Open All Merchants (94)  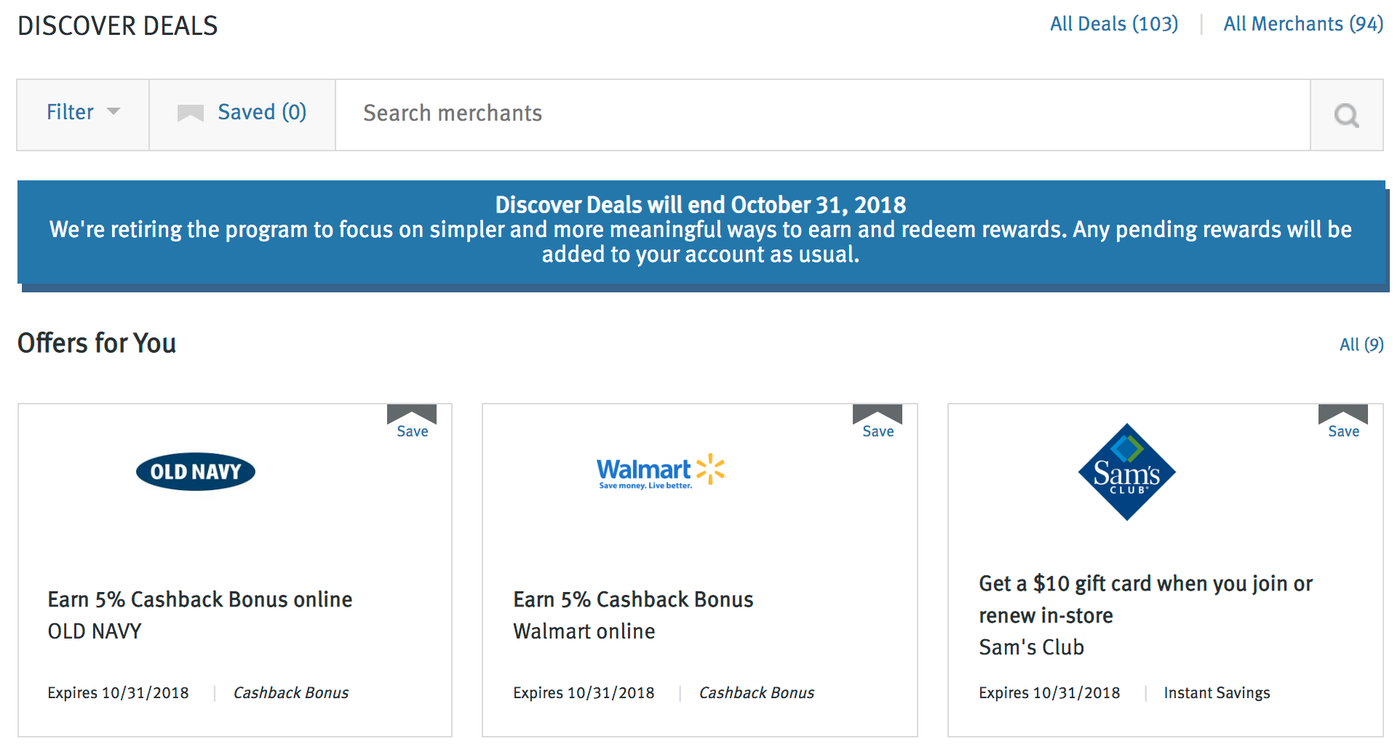(x=1302, y=23)
